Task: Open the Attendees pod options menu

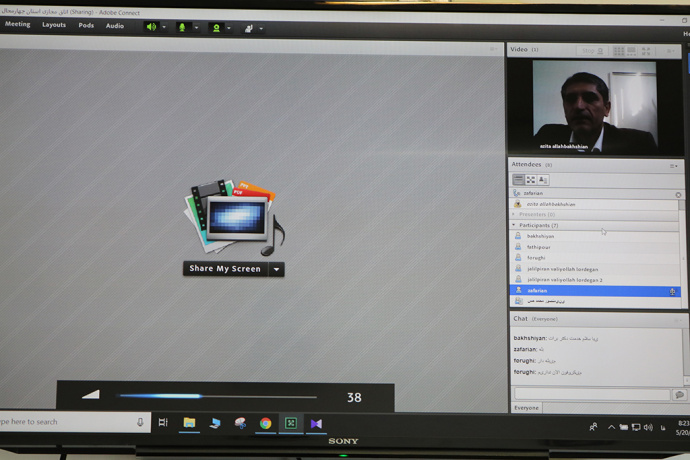Action: [x=674, y=165]
